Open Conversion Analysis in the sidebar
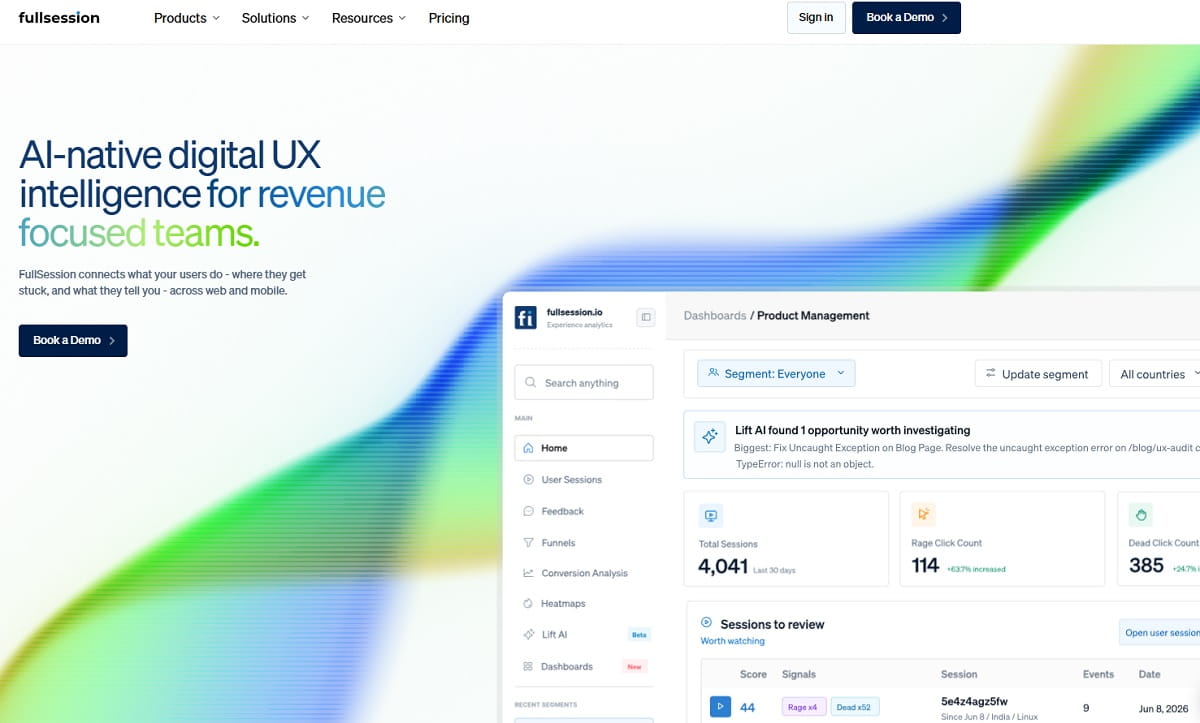Viewport: 1200px width, 723px height. coord(584,573)
